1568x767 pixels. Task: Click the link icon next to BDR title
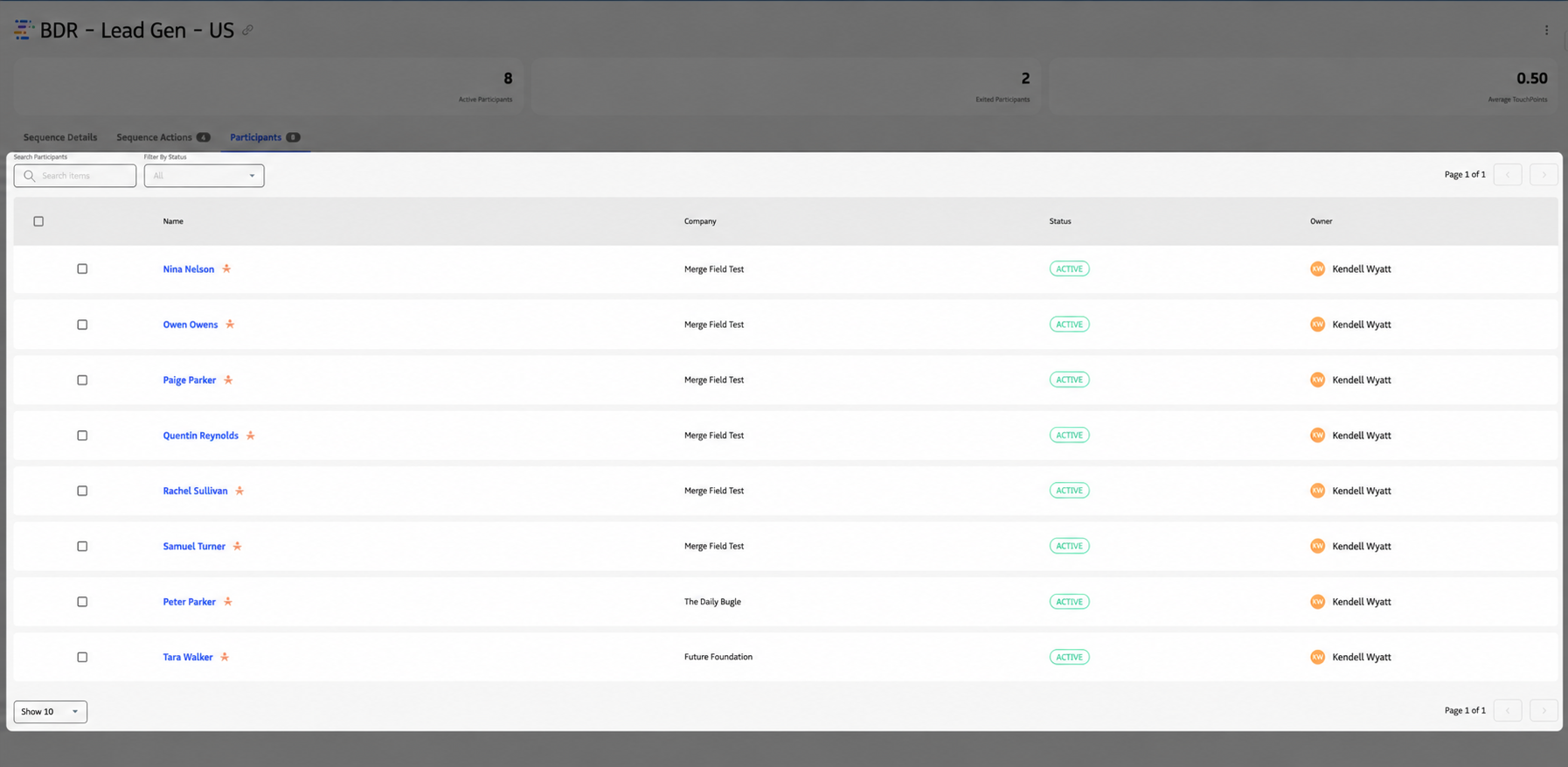(x=248, y=31)
